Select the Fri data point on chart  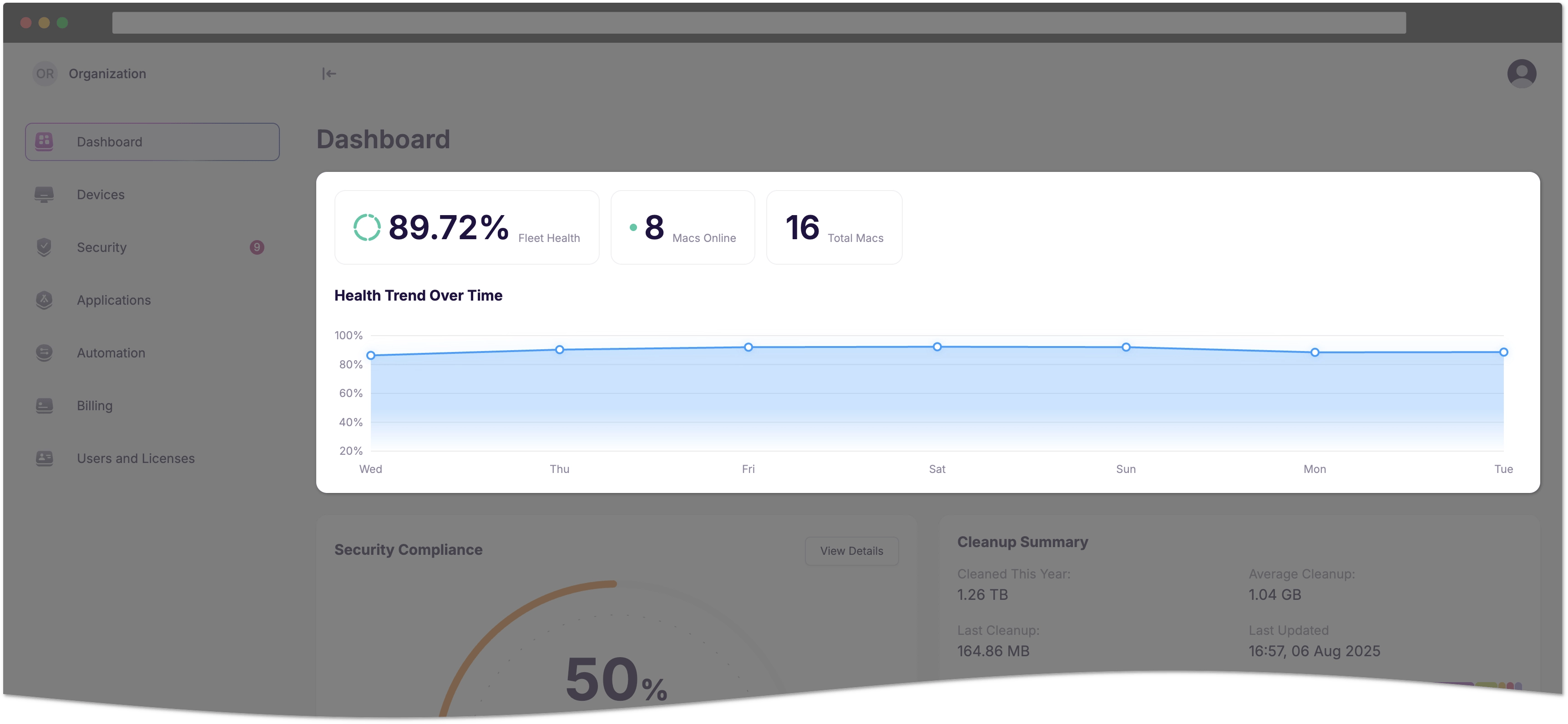coord(748,347)
